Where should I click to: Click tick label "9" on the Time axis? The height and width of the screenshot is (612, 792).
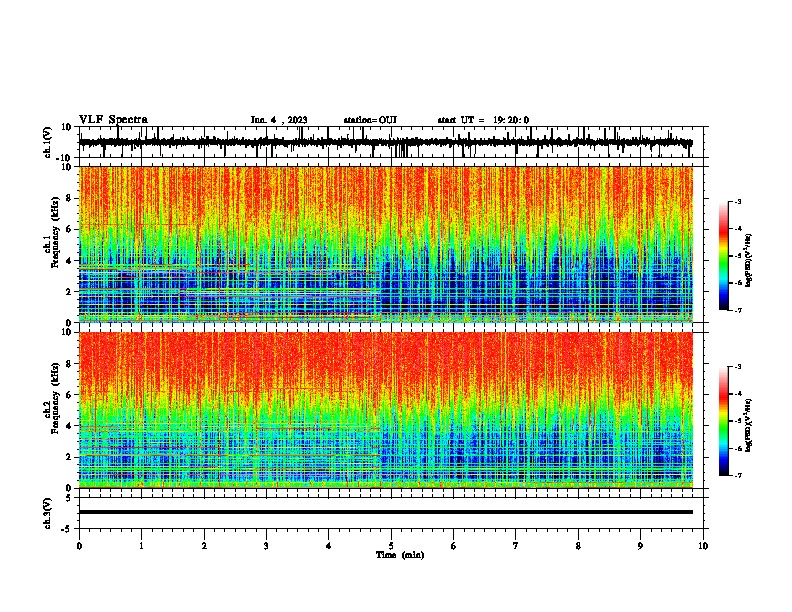click(640, 546)
